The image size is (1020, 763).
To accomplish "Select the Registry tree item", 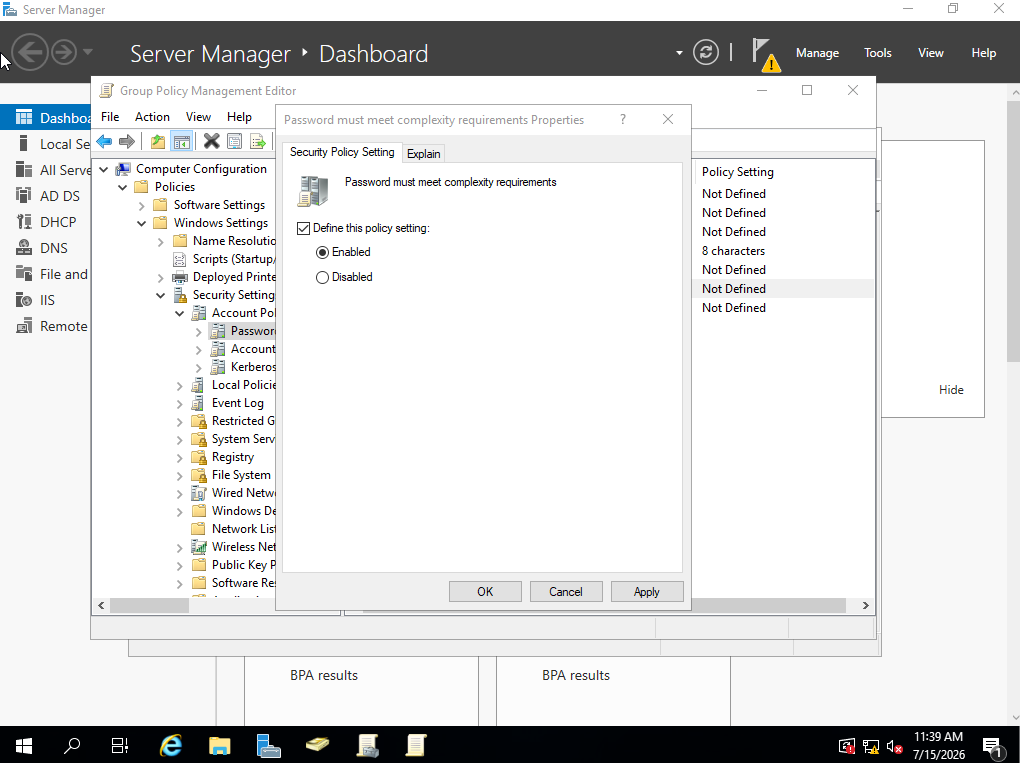I will [232, 457].
